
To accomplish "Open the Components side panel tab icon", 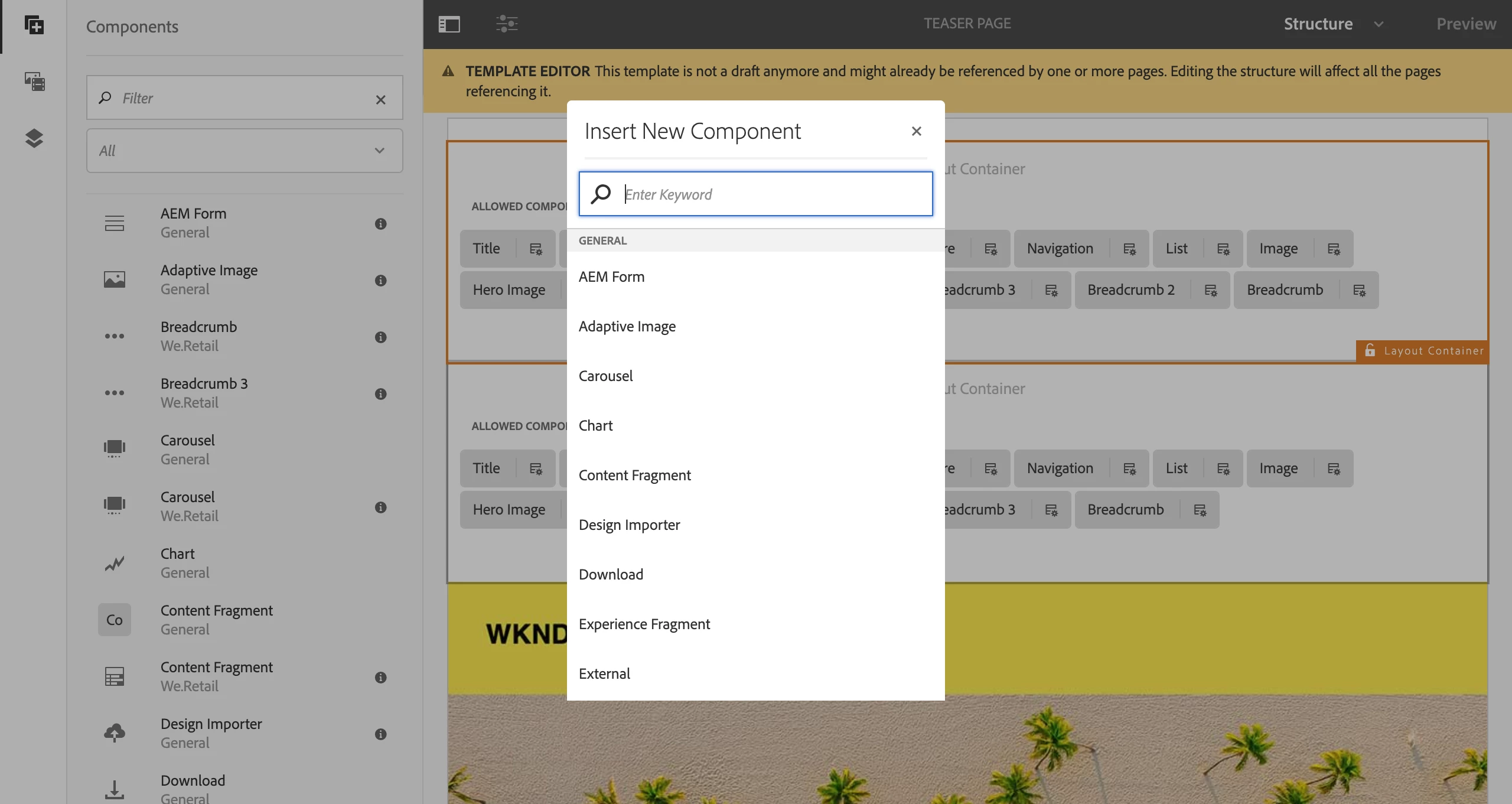I will pyautogui.click(x=34, y=25).
